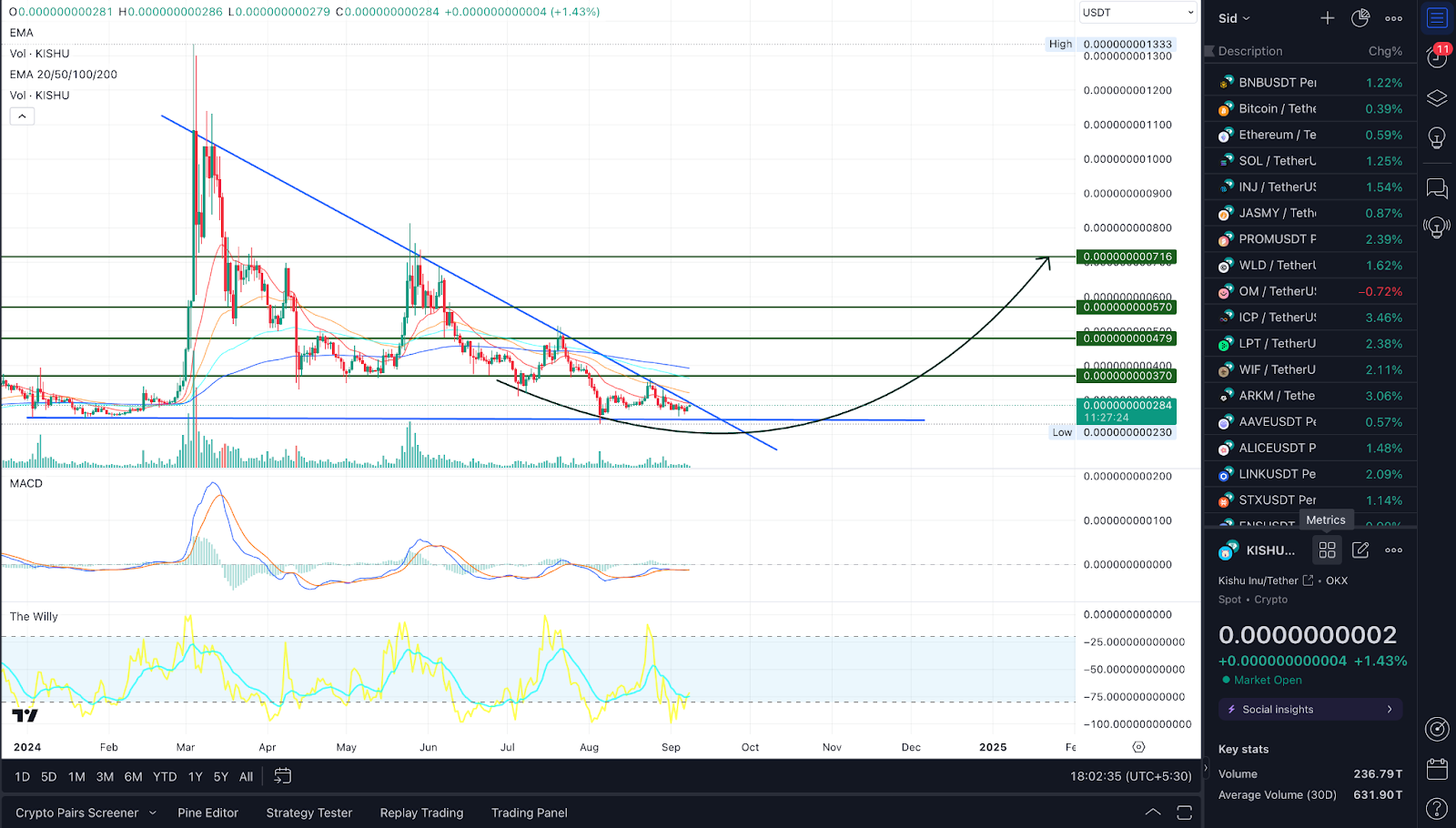
Task: Add a symbol with plus icon
Action: pos(1328,18)
